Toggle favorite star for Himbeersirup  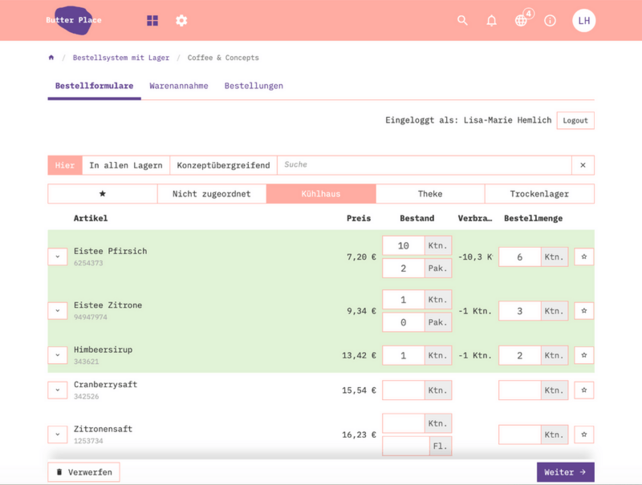584,355
